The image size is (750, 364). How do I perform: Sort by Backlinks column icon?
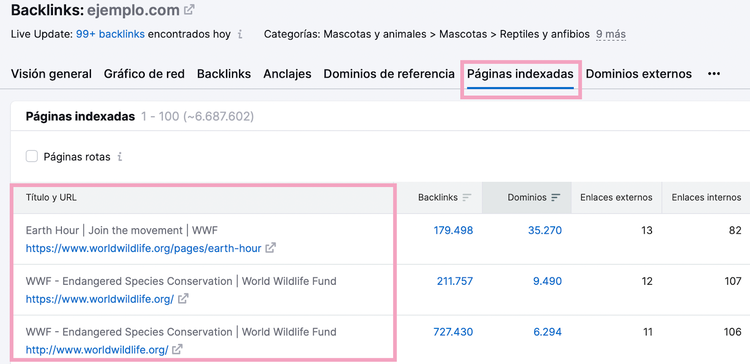coord(467,198)
